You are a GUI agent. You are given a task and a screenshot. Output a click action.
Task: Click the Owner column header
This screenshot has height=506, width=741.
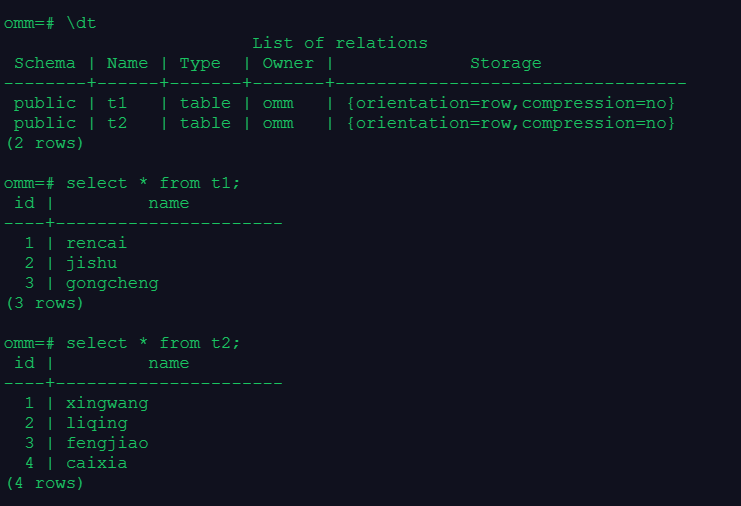click(x=288, y=63)
